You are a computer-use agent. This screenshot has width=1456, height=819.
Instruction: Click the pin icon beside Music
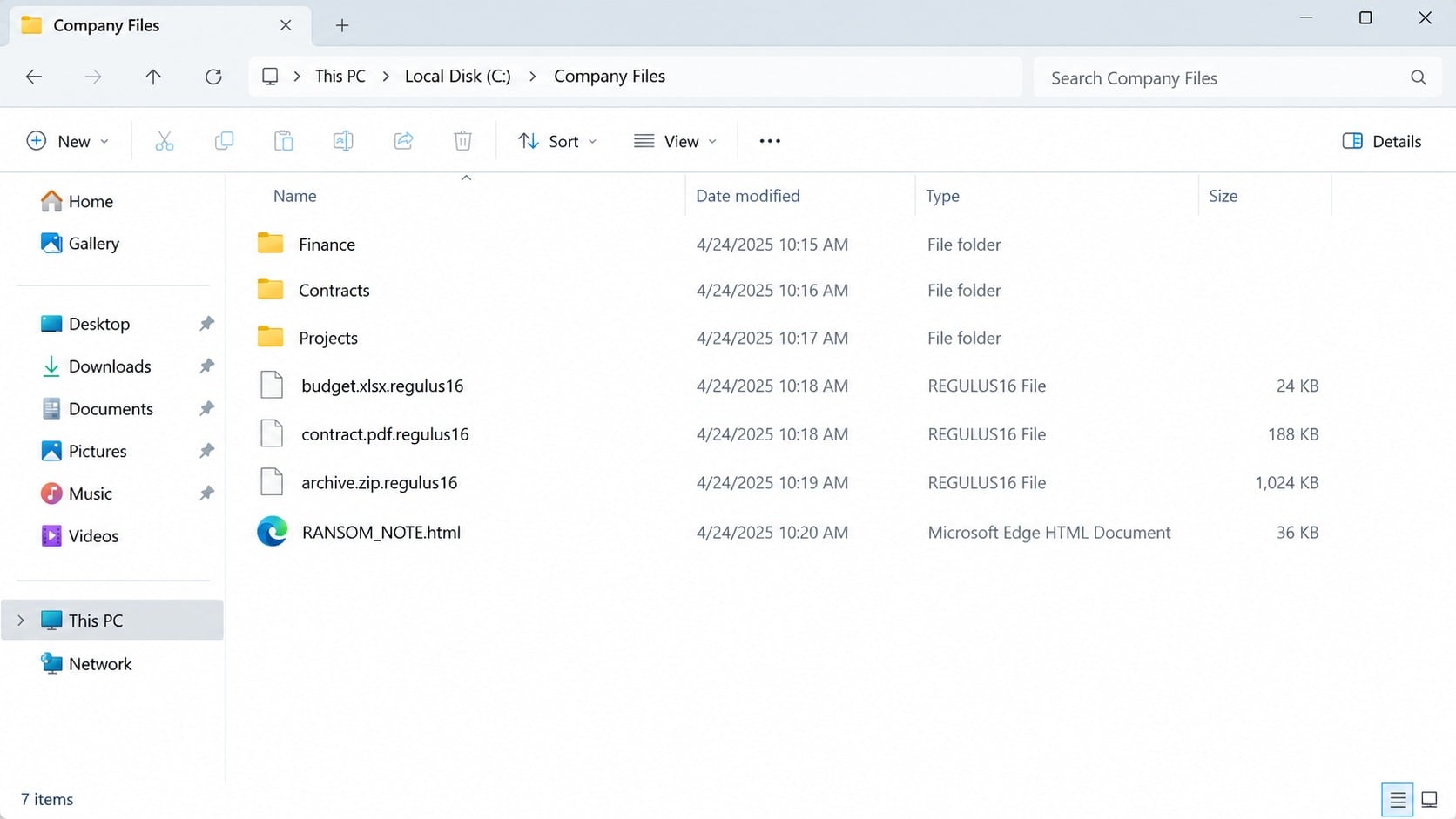tap(206, 493)
